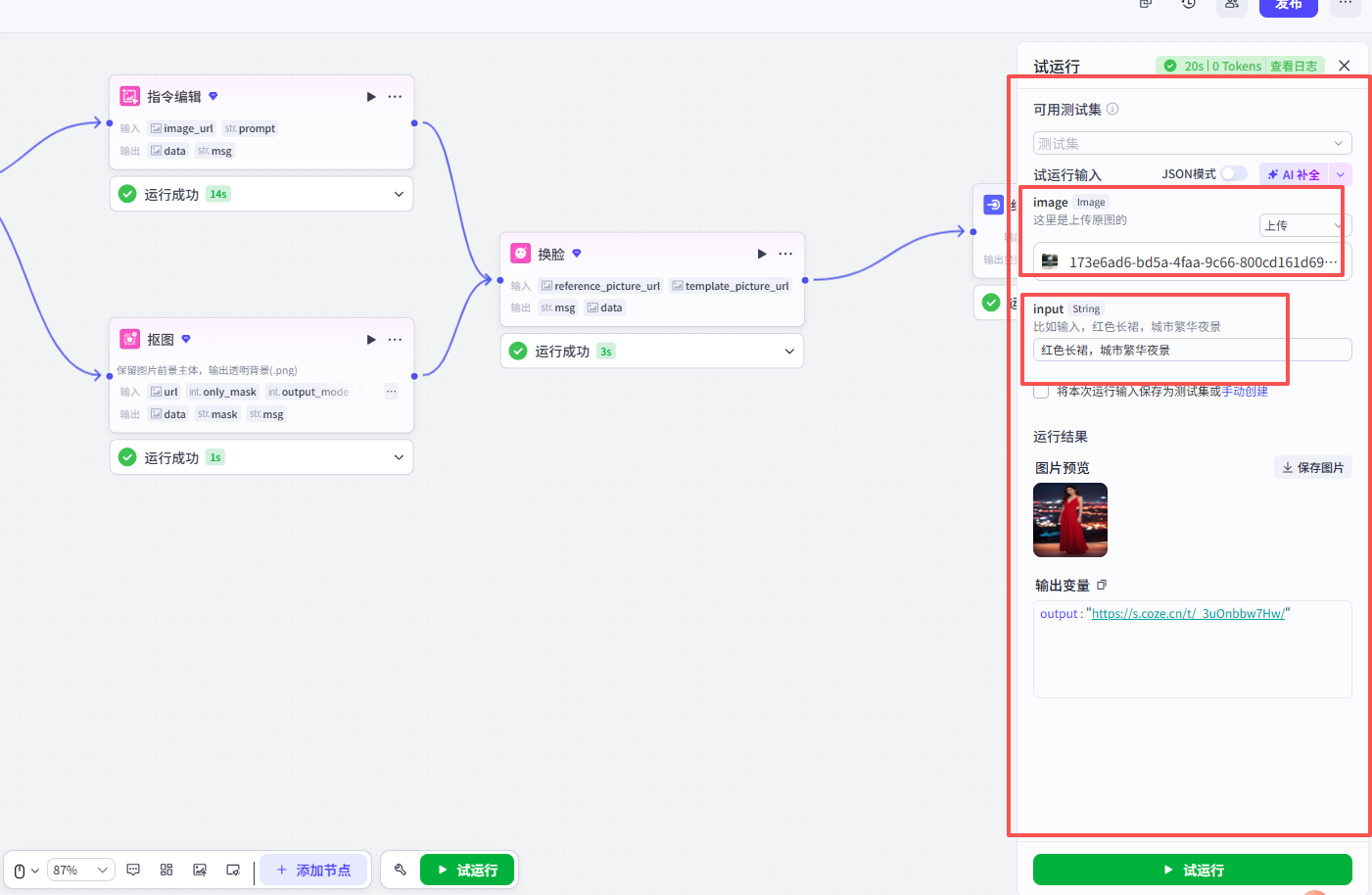Click the 添加节点 button

313,870
